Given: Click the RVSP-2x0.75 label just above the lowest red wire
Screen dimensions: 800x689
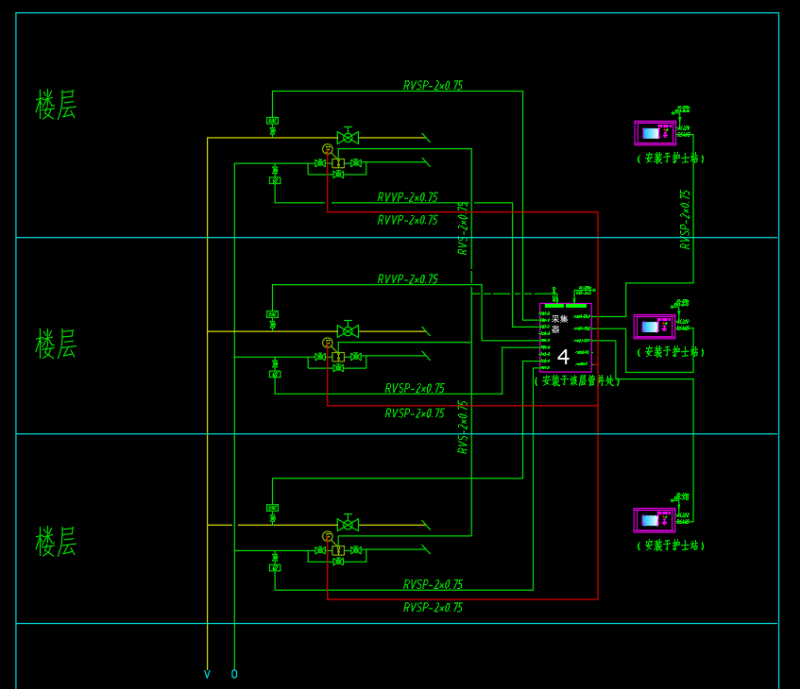Looking at the screenshot, I should pos(433,584).
